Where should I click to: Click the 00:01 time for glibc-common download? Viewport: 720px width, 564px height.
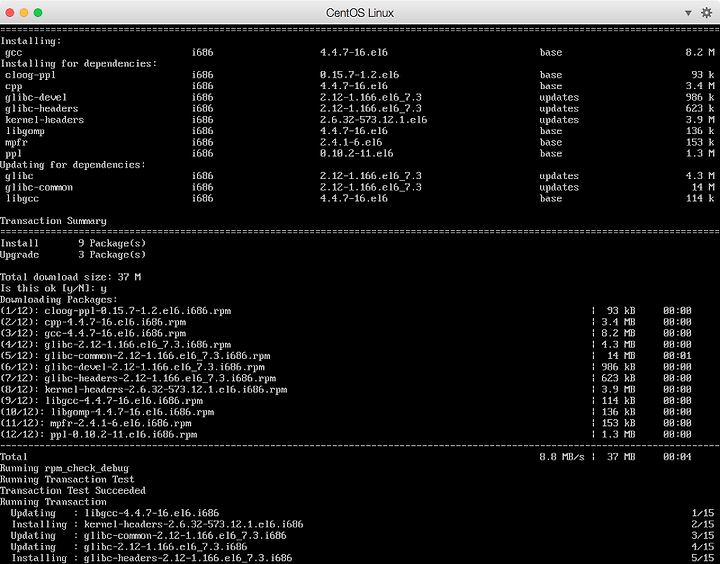point(677,356)
